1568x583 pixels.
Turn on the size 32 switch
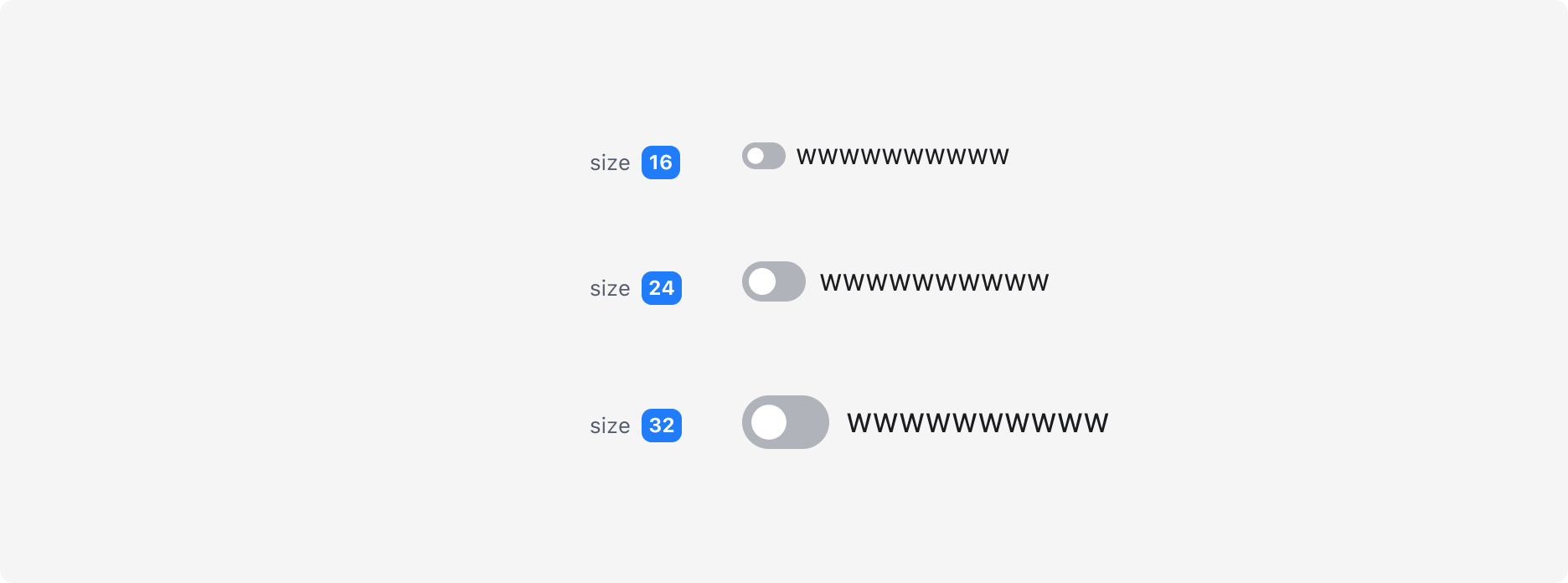786,422
